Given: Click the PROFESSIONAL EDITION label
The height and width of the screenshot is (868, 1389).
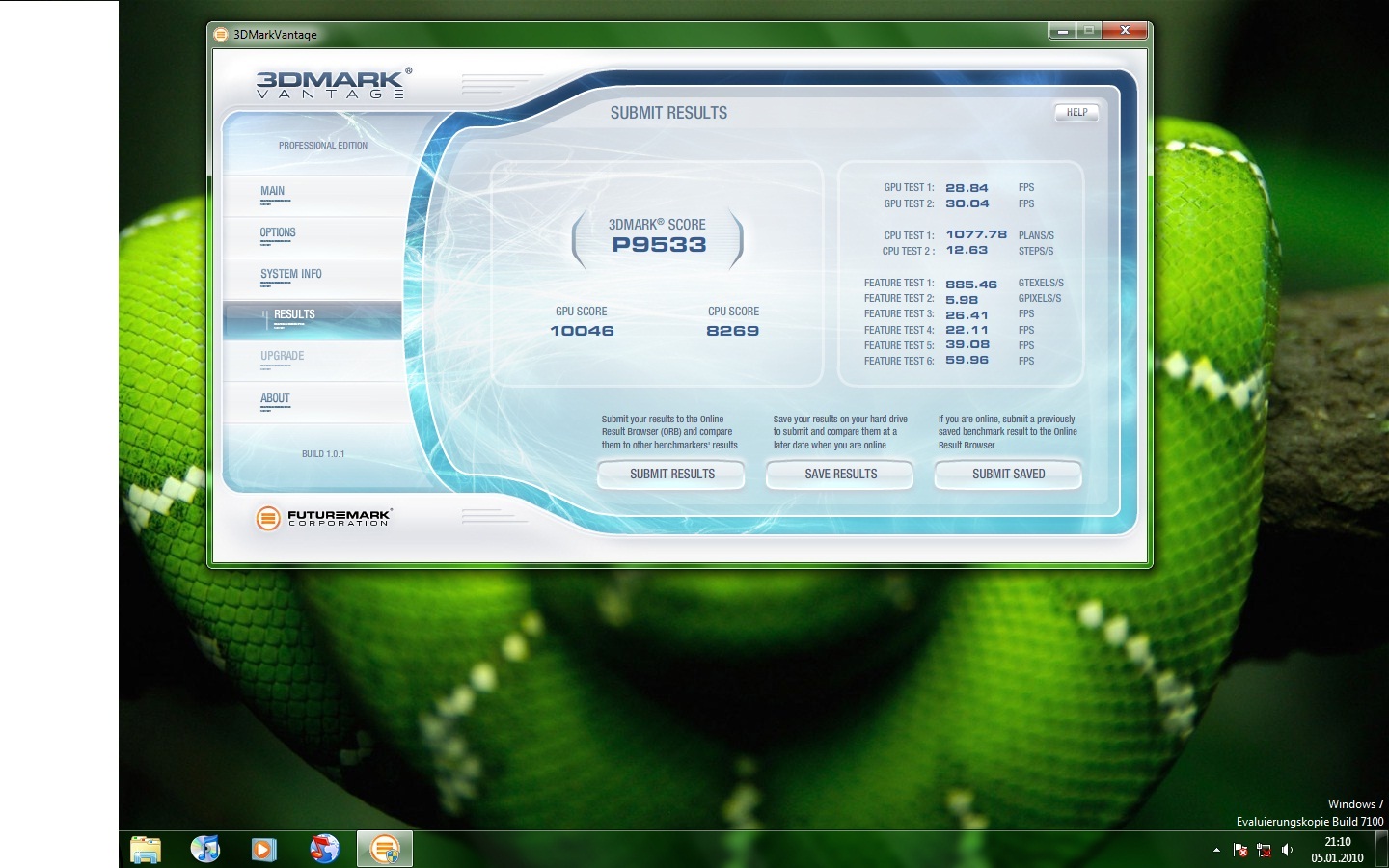Looking at the screenshot, I should pos(323,146).
